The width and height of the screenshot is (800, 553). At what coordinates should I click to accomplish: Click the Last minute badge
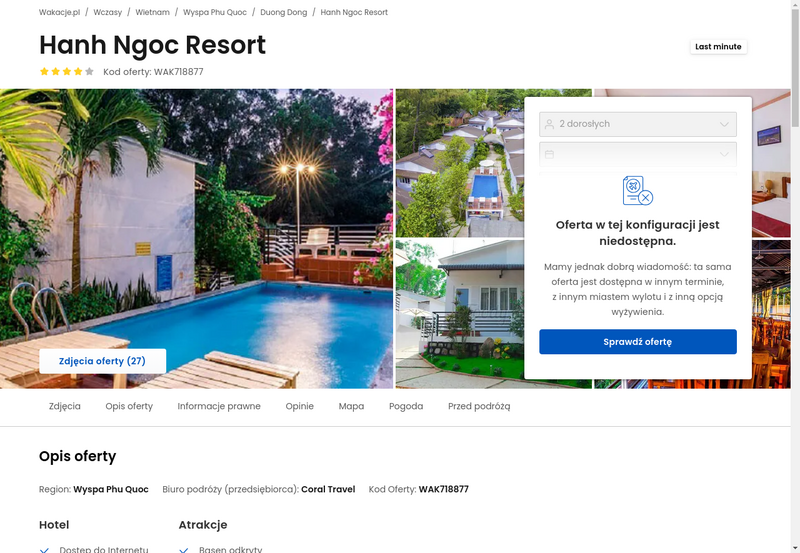(x=718, y=46)
